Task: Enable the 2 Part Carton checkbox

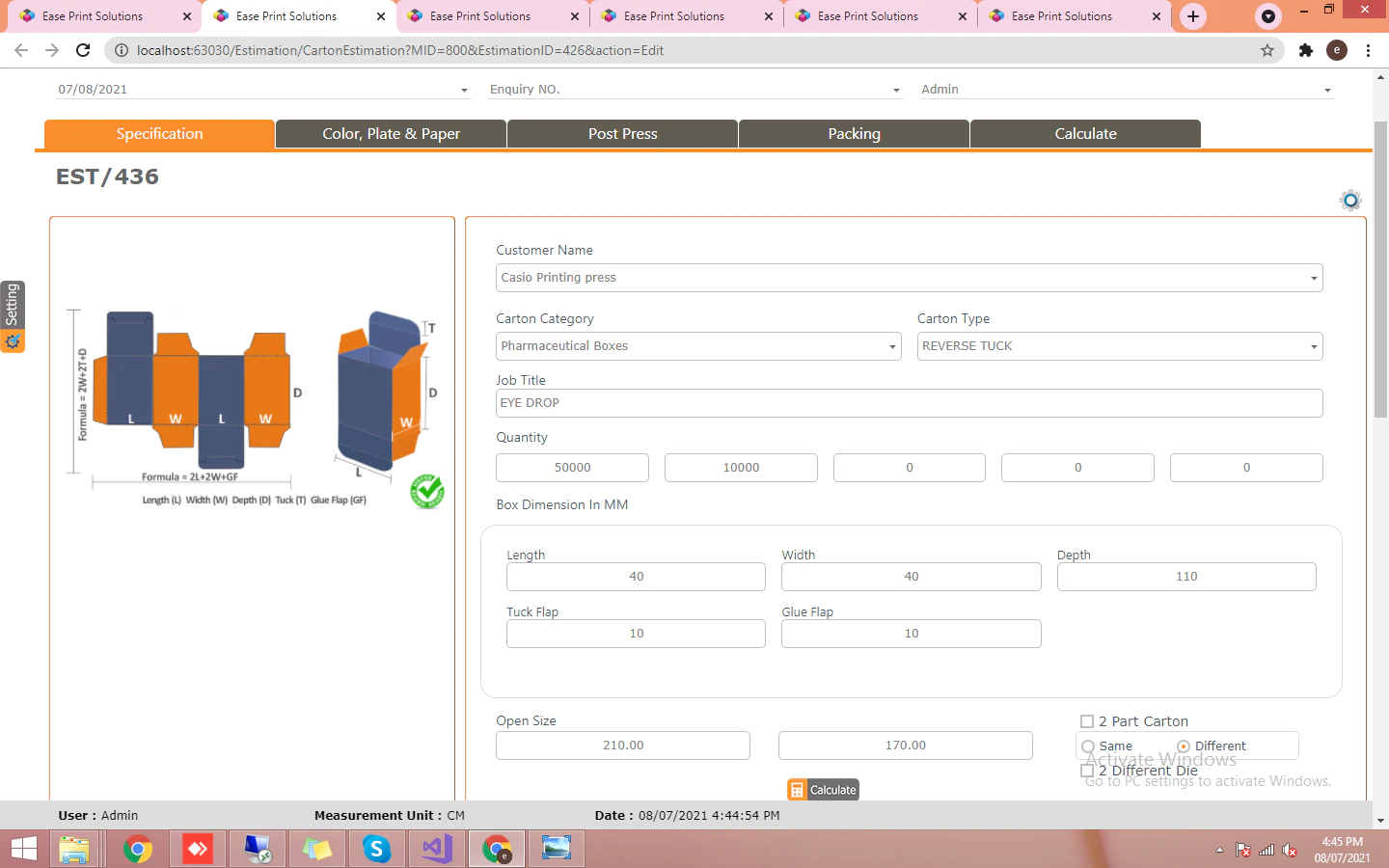Action: tap(1087, 721)
